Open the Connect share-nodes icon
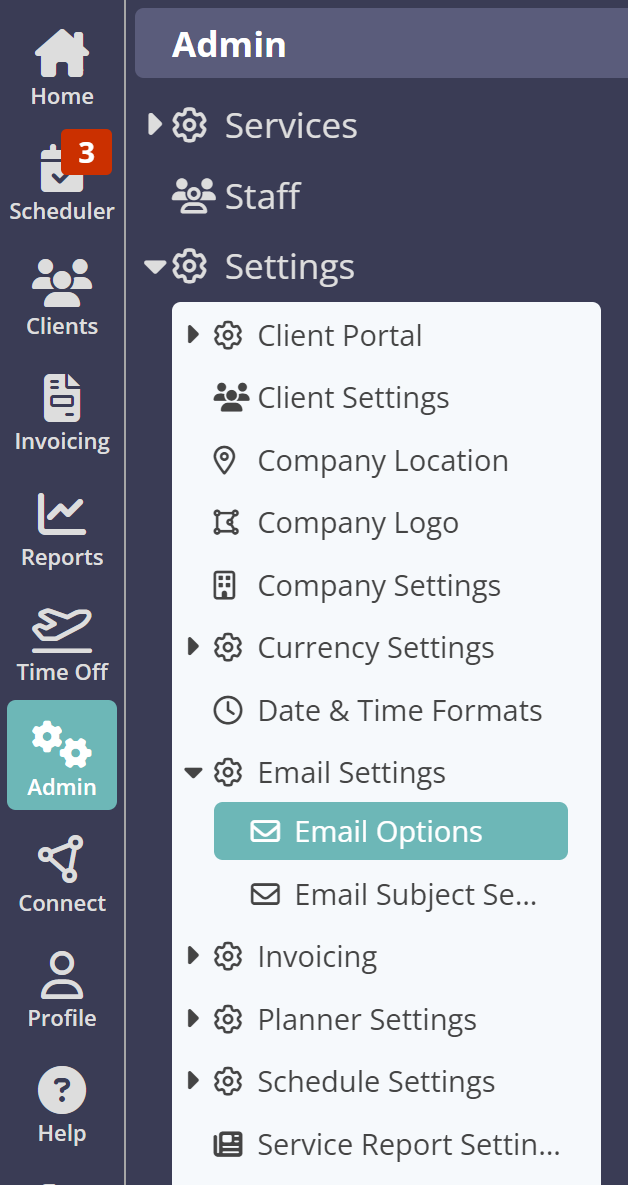 pyautogui.click(x=62, y=859)
